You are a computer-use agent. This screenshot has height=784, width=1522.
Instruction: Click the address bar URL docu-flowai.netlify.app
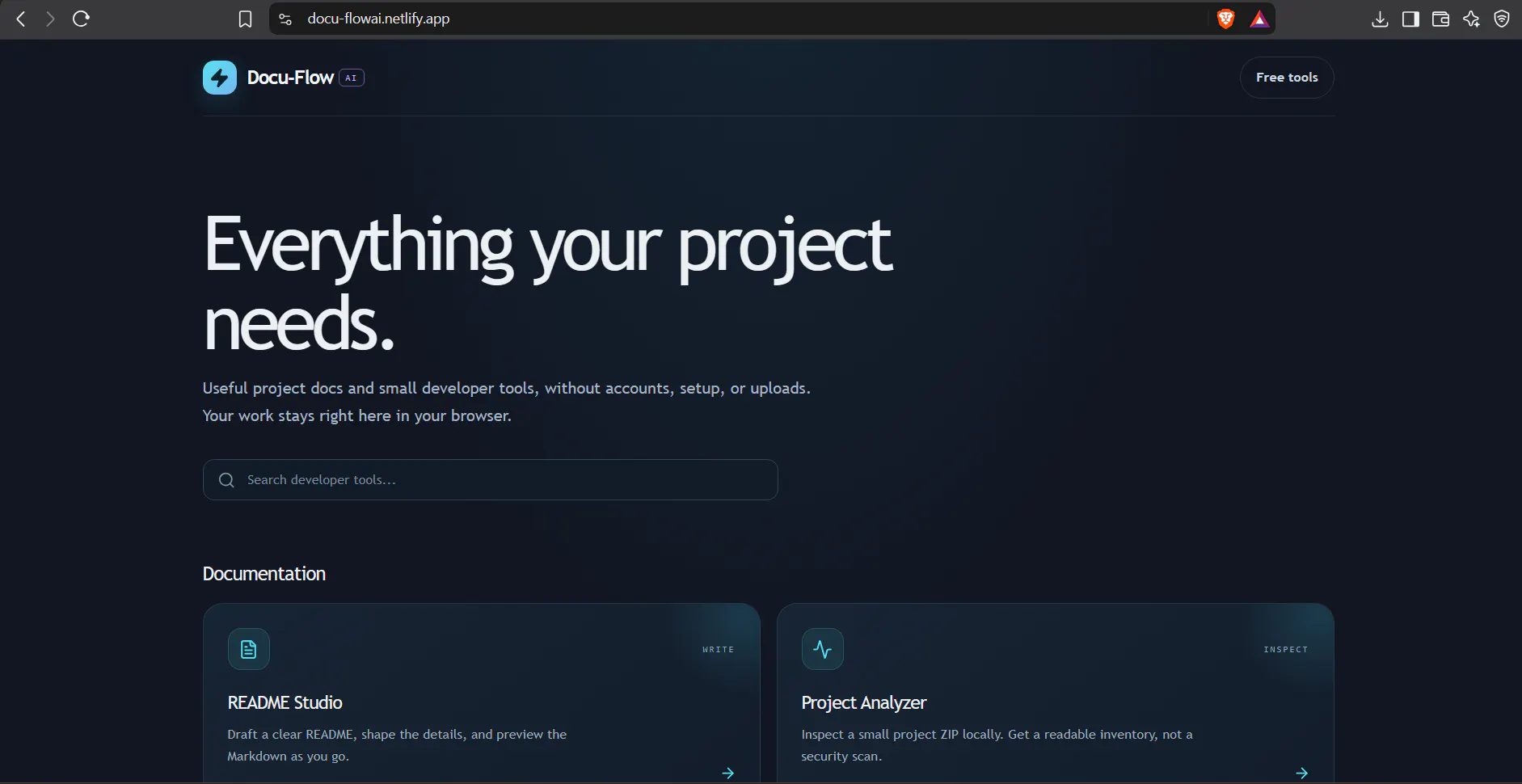378,19
